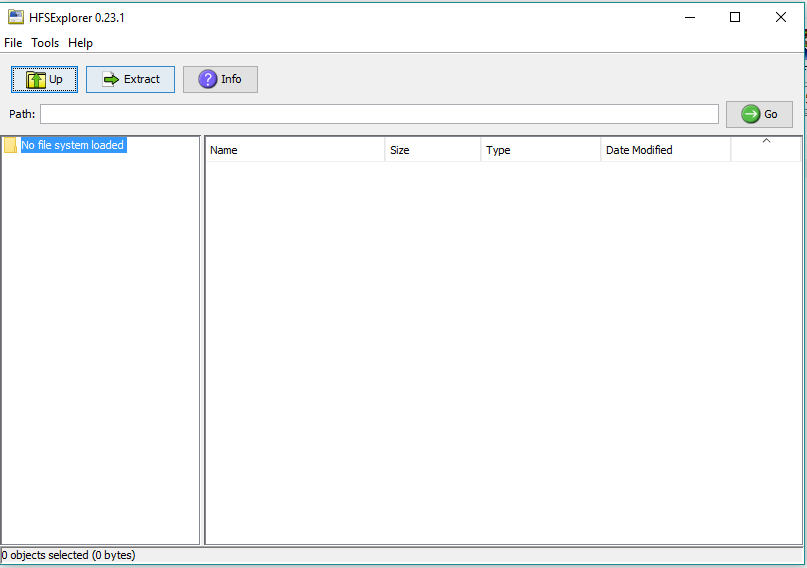Click the folder icon beside 'No file system loaded'
The image size is (807, 568).
click(10, 145)
